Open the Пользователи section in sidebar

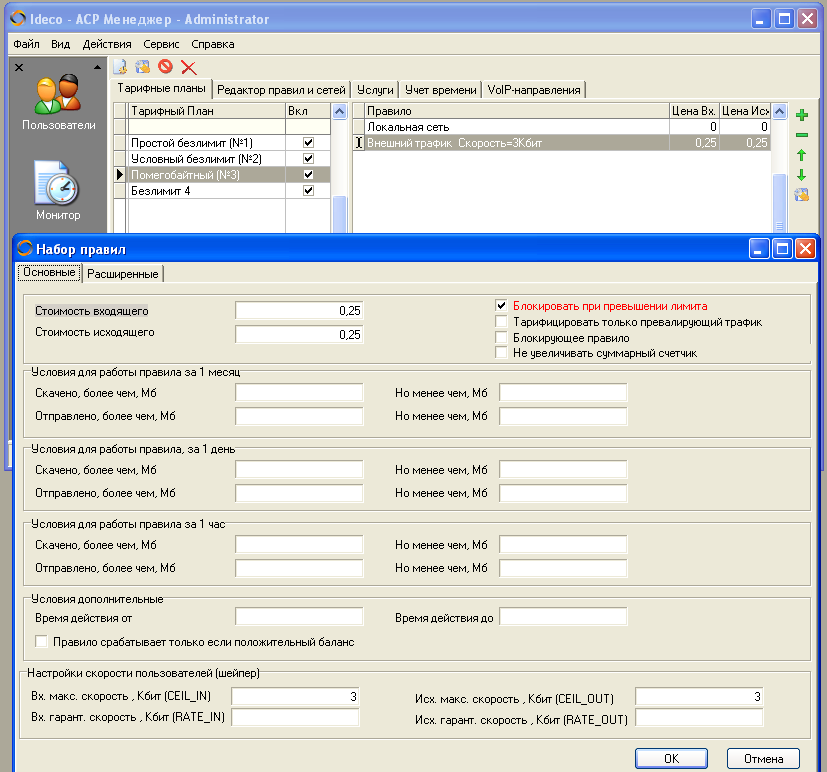point(58,103)
